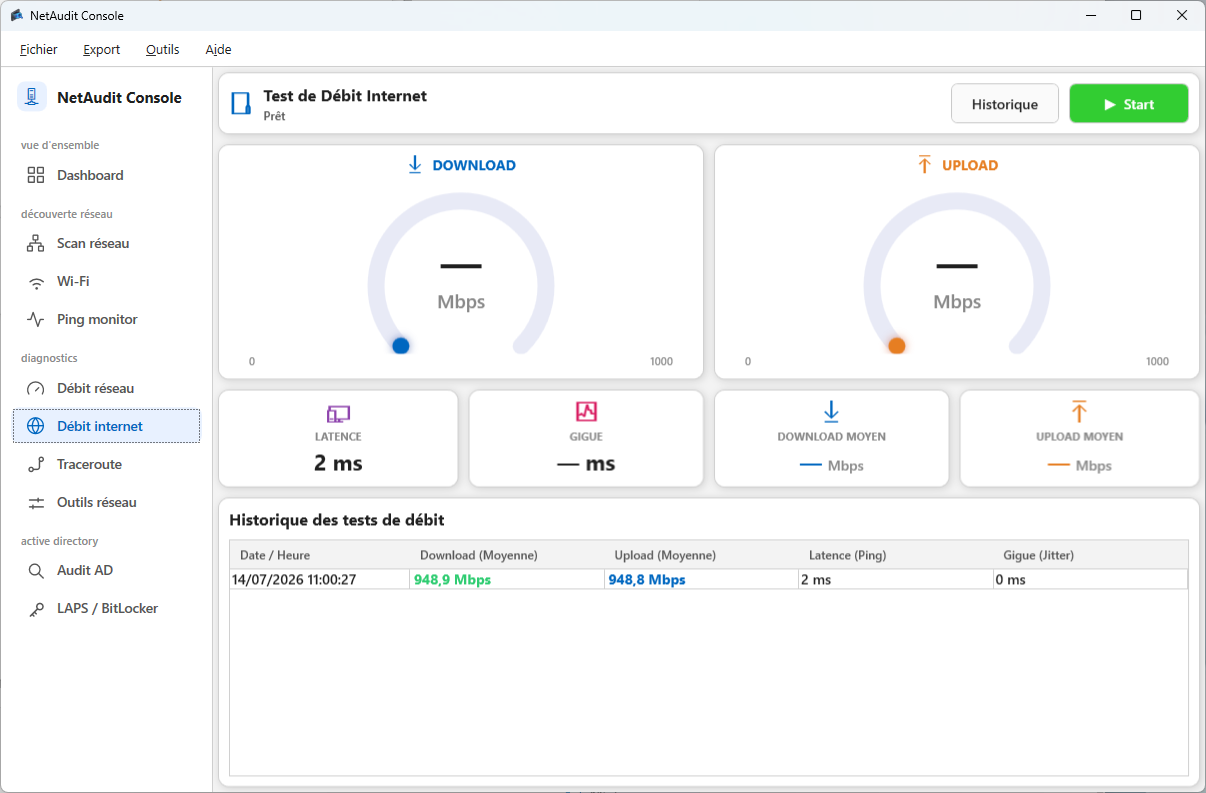Screen dimensions: 1206x793
Task: Open the Traceroute tool
Action: pos(106,464)
